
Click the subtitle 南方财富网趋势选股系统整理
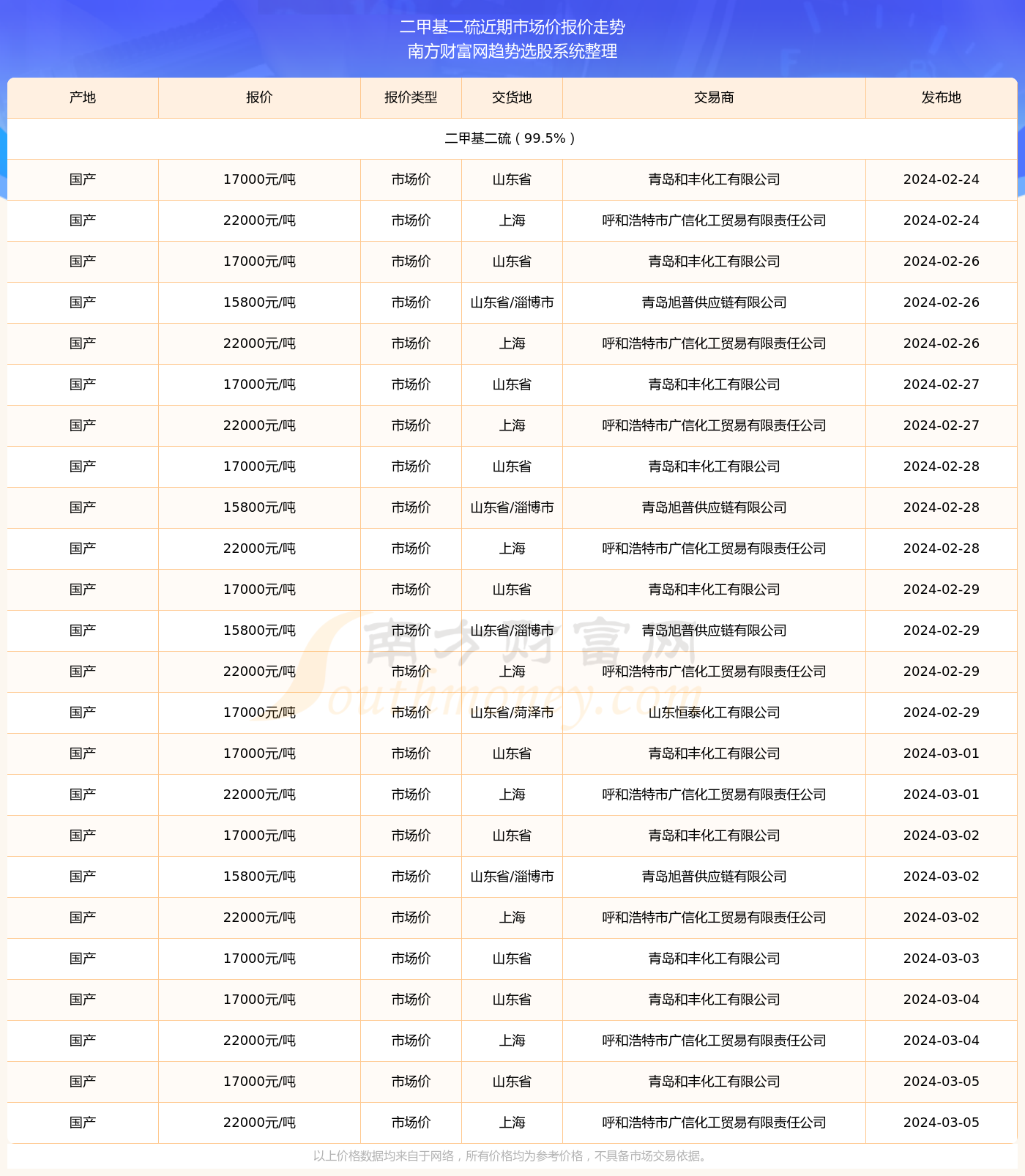[x=512, y=51]
